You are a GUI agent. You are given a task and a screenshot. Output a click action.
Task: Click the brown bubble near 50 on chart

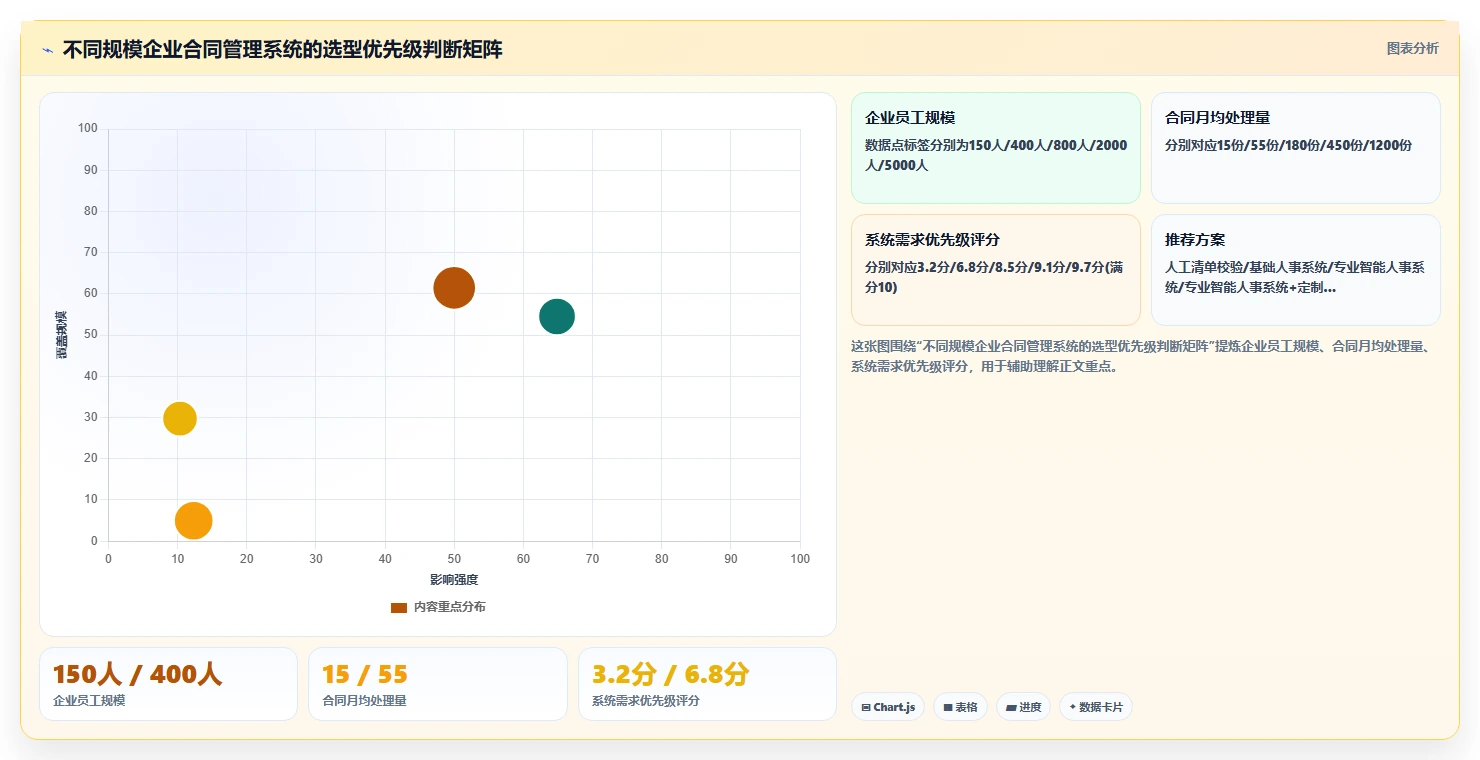click(454, 288)
